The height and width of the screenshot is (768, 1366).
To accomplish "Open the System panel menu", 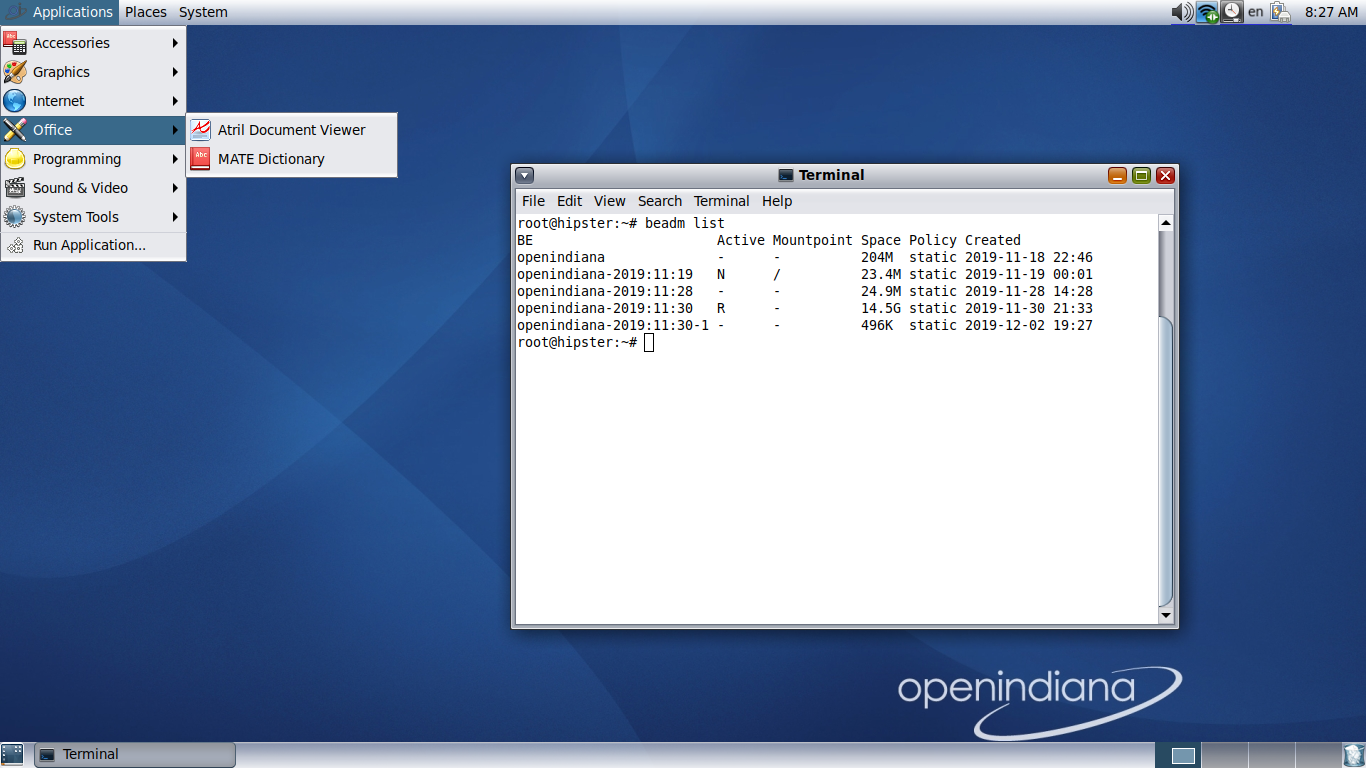I will [x=203, y=12].
